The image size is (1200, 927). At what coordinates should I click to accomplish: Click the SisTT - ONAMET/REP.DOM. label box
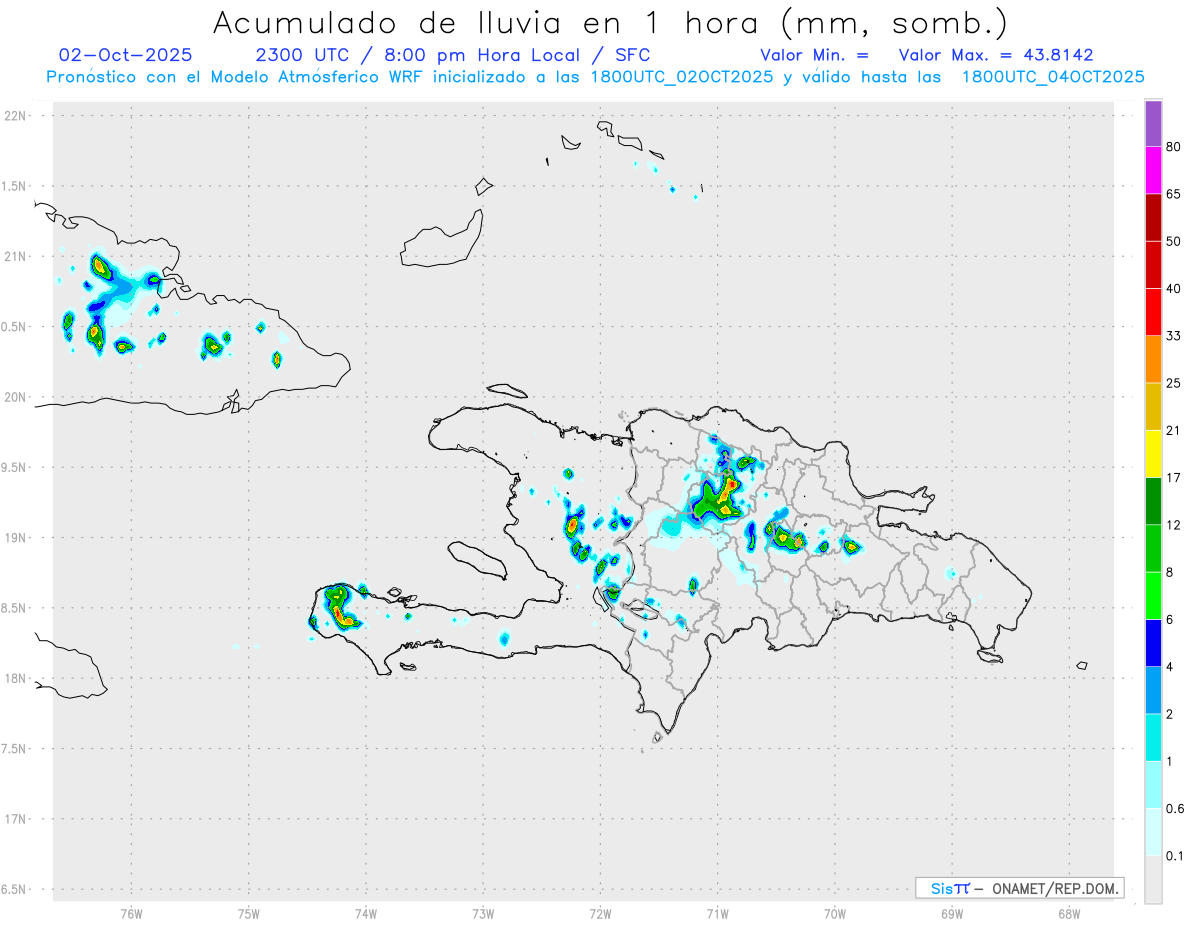click(x=1019, y=888)
